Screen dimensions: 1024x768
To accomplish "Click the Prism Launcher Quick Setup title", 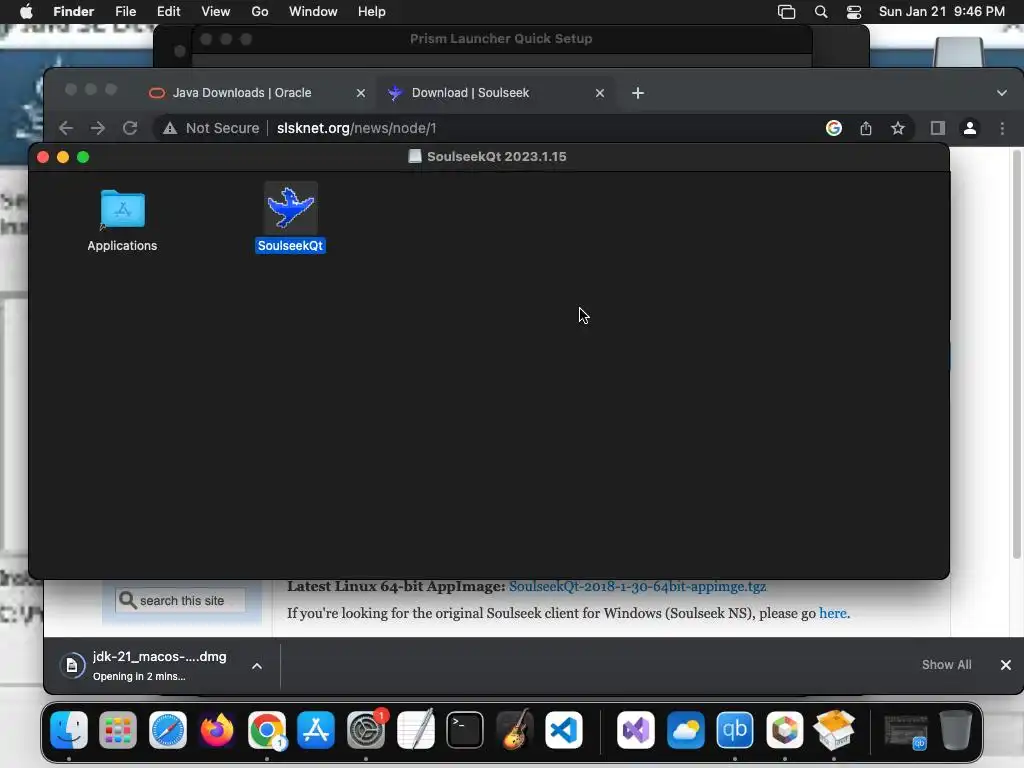I will 501,39.
